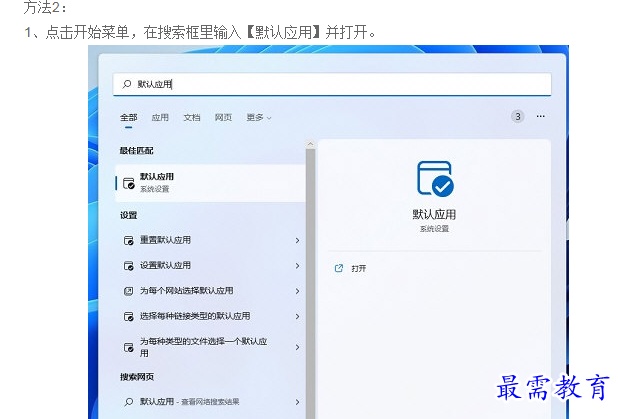Expand the chevron for 为每个网站选择默认应用
The image size is (618, 419).
point(297,291)
